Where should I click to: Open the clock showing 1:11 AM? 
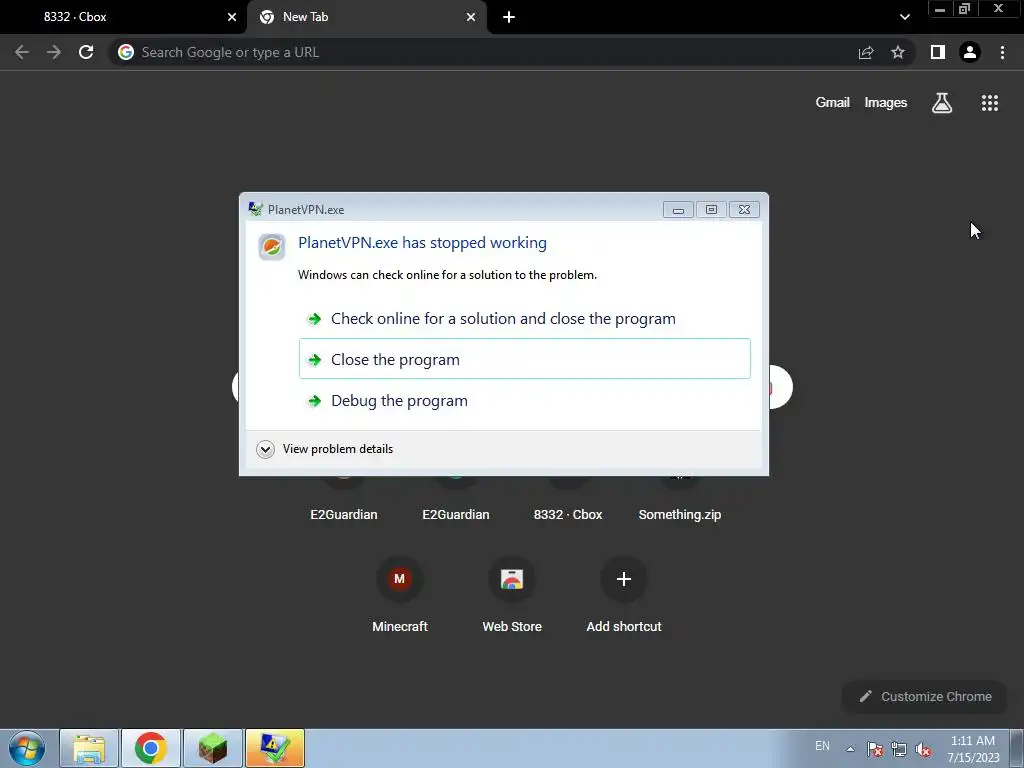point(973,749)
